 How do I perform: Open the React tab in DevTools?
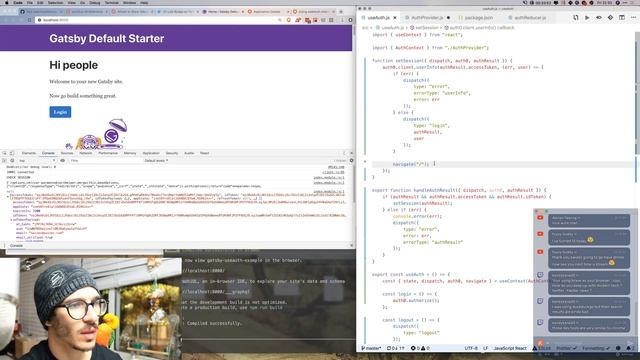(x=204, y=153)
